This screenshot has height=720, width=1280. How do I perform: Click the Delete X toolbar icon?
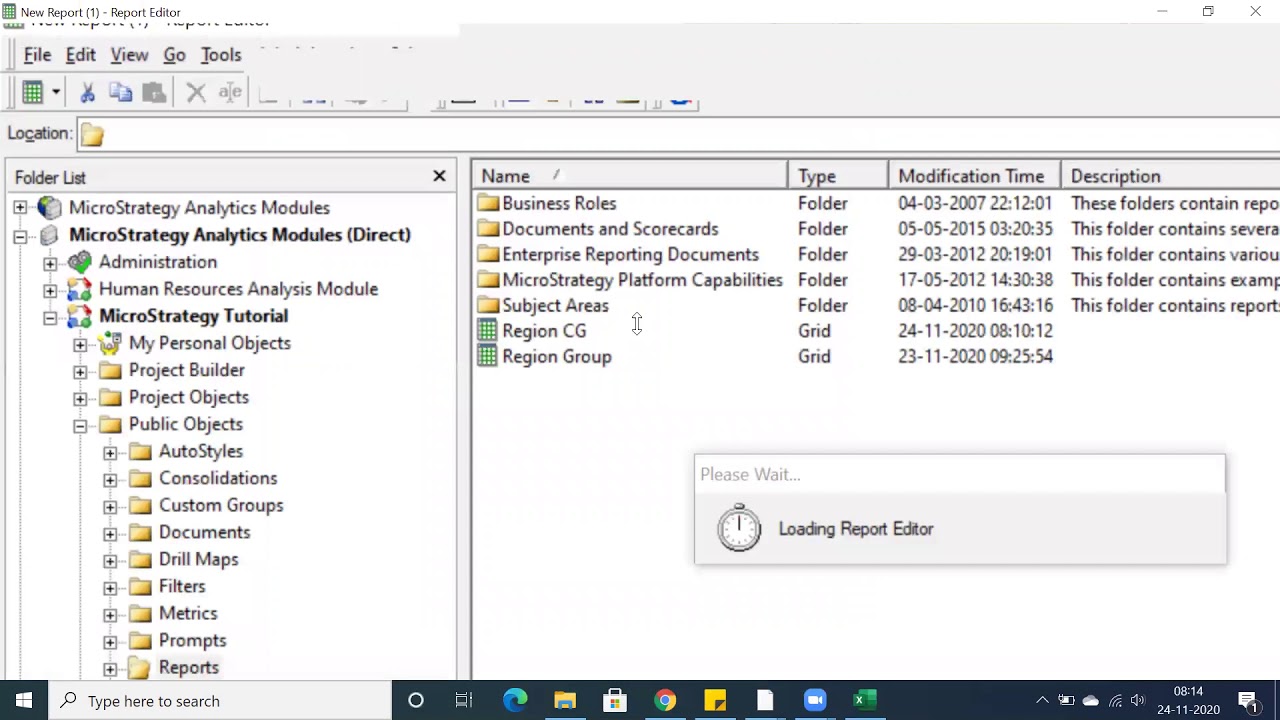(196, 93)
